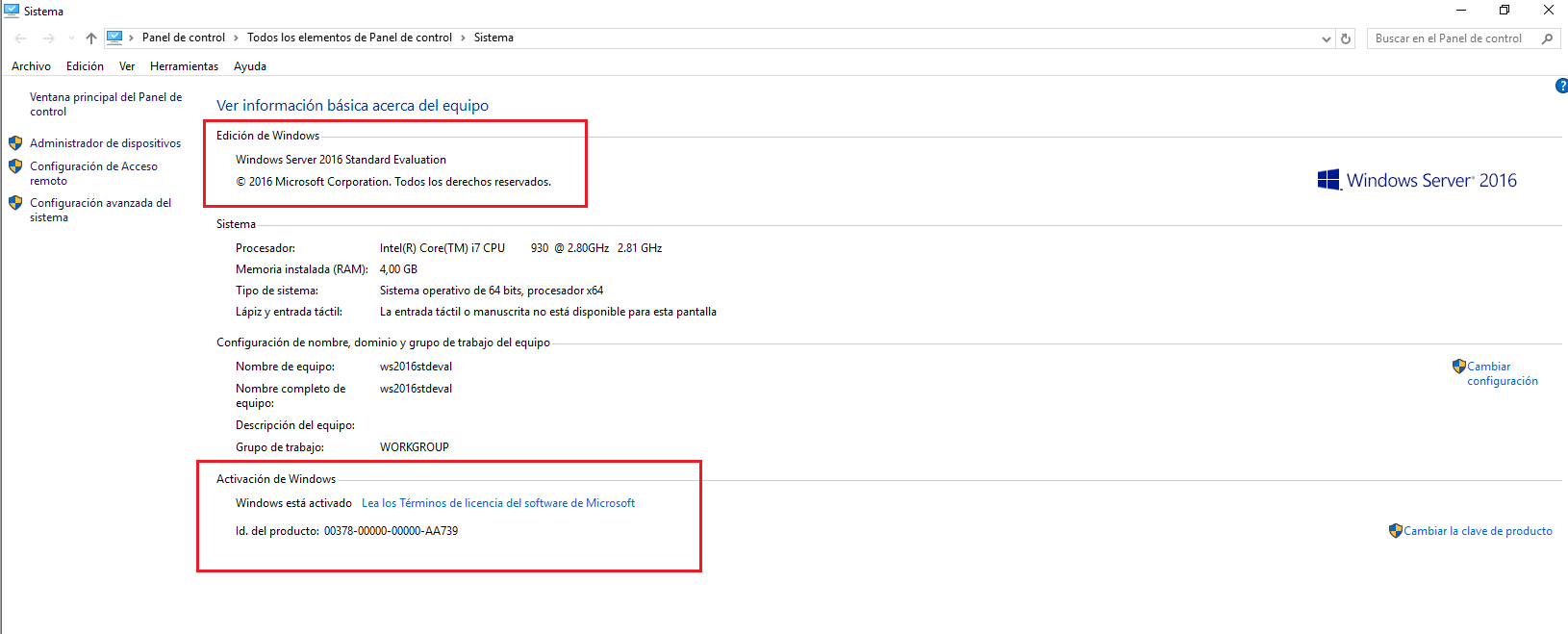Open recent locations dropdown arrow
This screenshot has width=1568, height=634.
pyautogui.click(x=71, y=38)
